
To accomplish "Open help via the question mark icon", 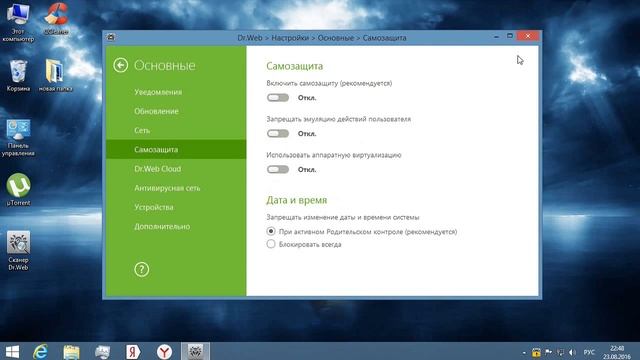I will tap(142, 269).
